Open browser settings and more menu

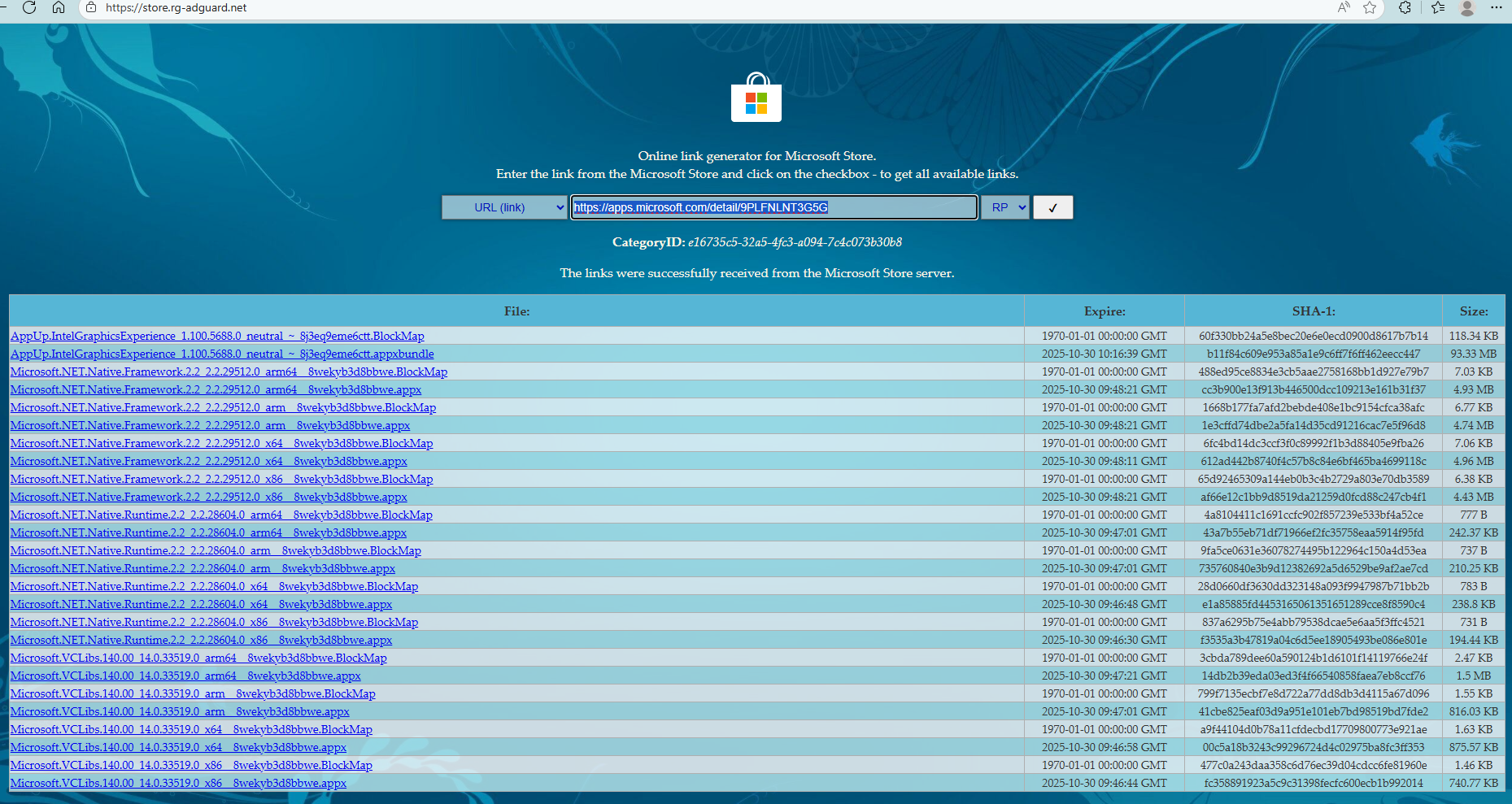tap(1496, 7)
